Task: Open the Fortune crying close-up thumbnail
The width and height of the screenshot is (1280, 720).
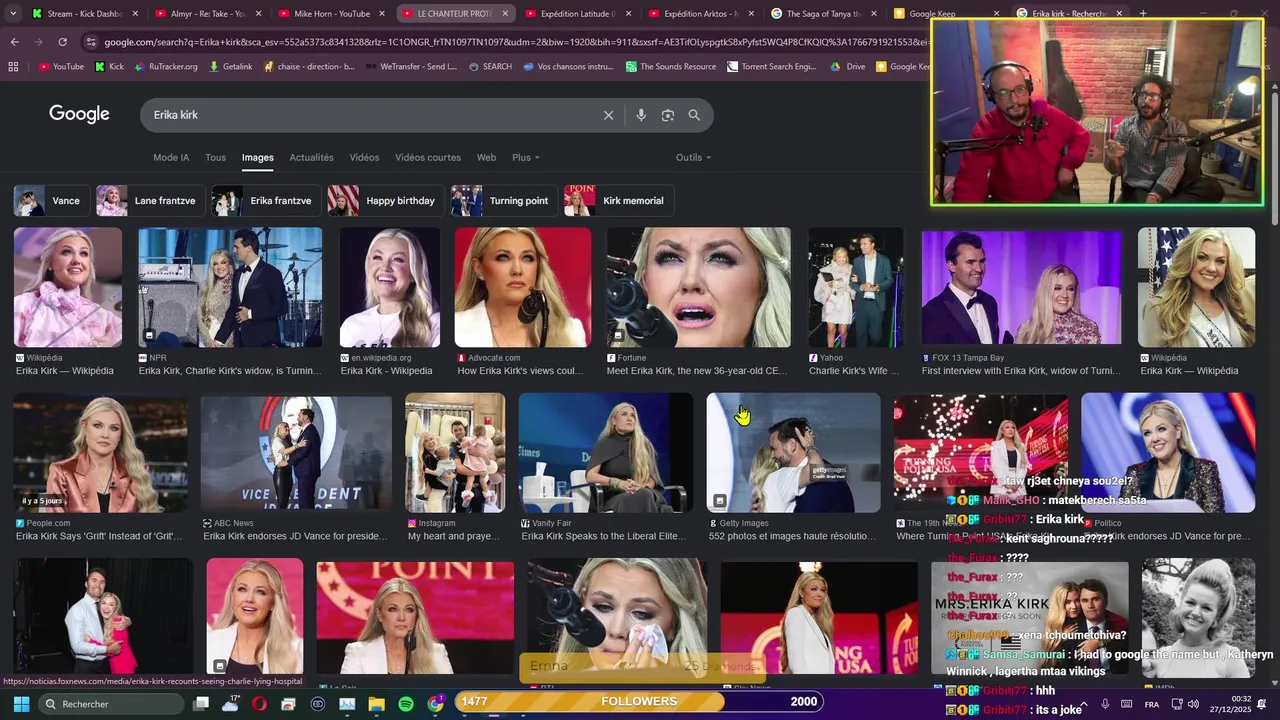Action: (698, 287)
